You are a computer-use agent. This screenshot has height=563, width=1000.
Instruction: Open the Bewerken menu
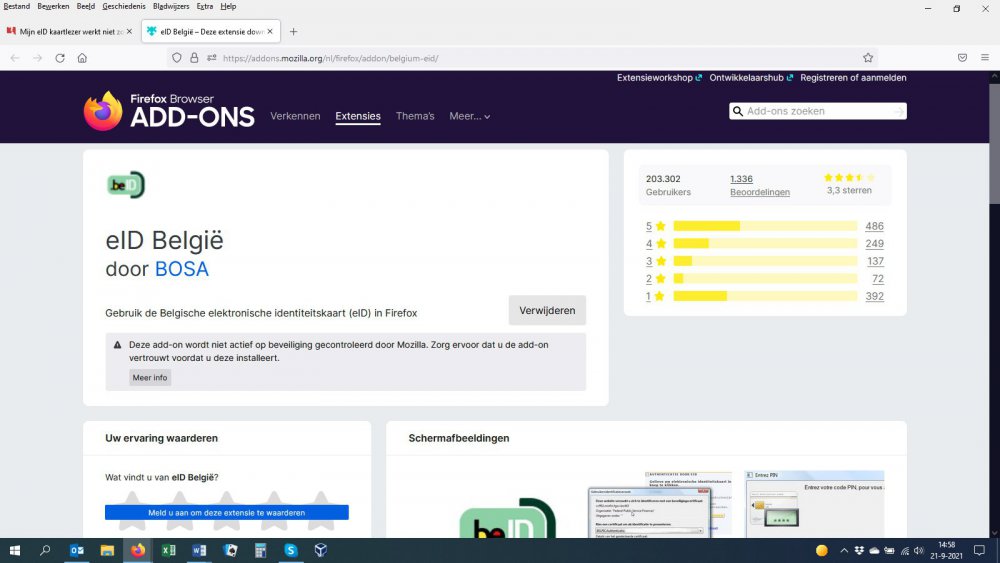[54, 6]
